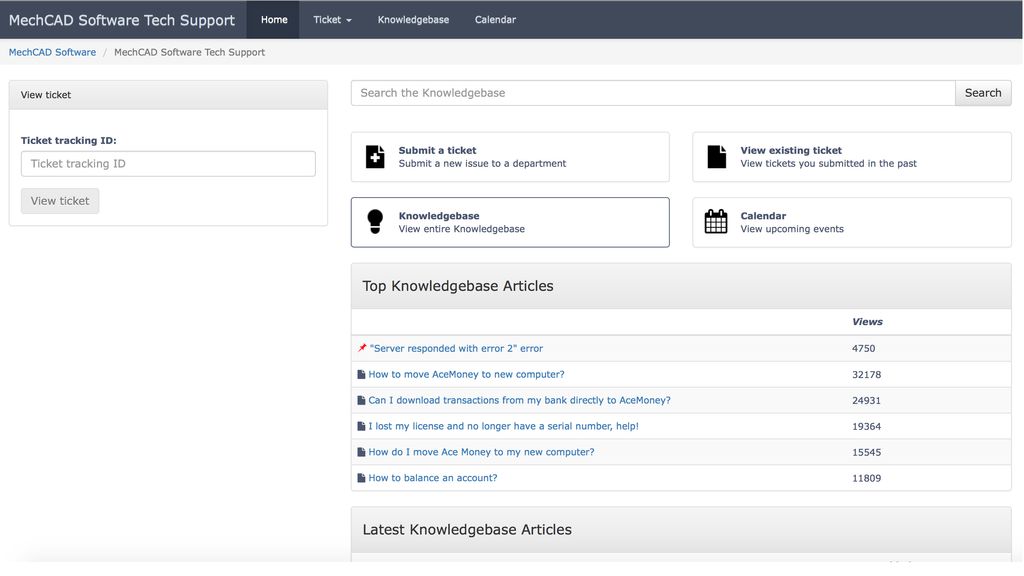Click the red pin icon beside Server error article

362,348
